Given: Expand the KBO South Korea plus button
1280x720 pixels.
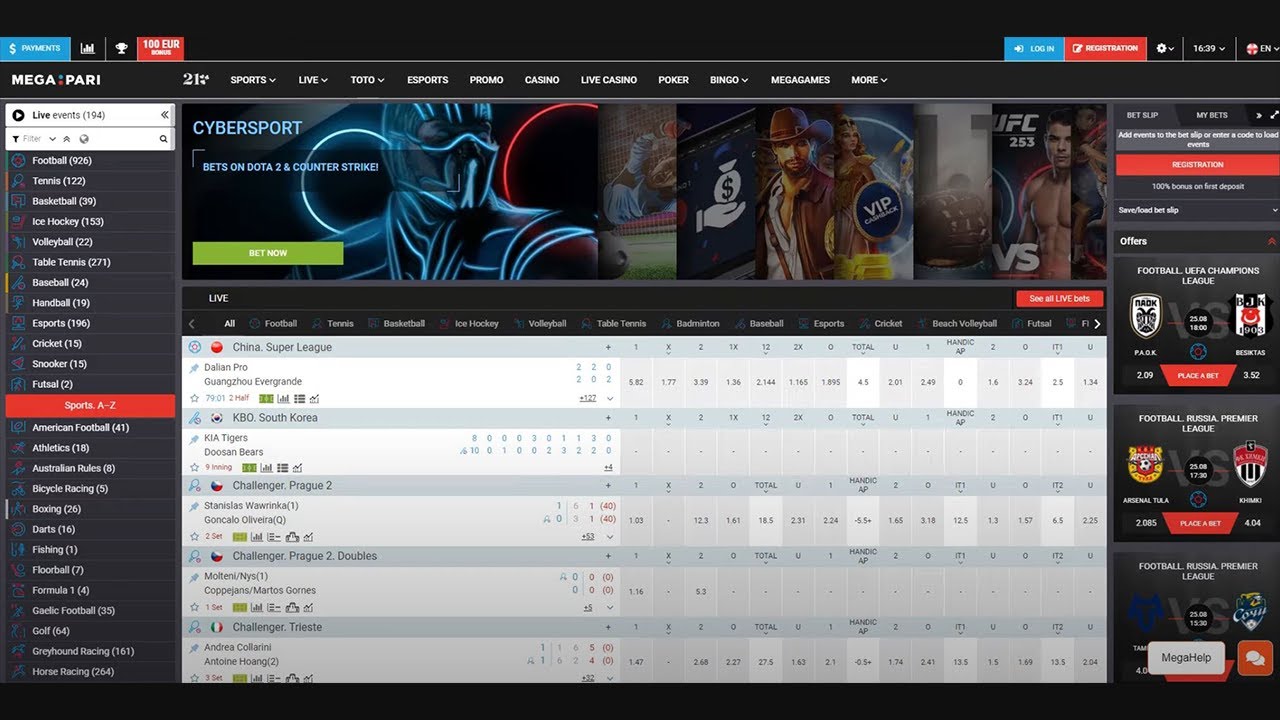Looking at the screenshot, I should [608, 418].
